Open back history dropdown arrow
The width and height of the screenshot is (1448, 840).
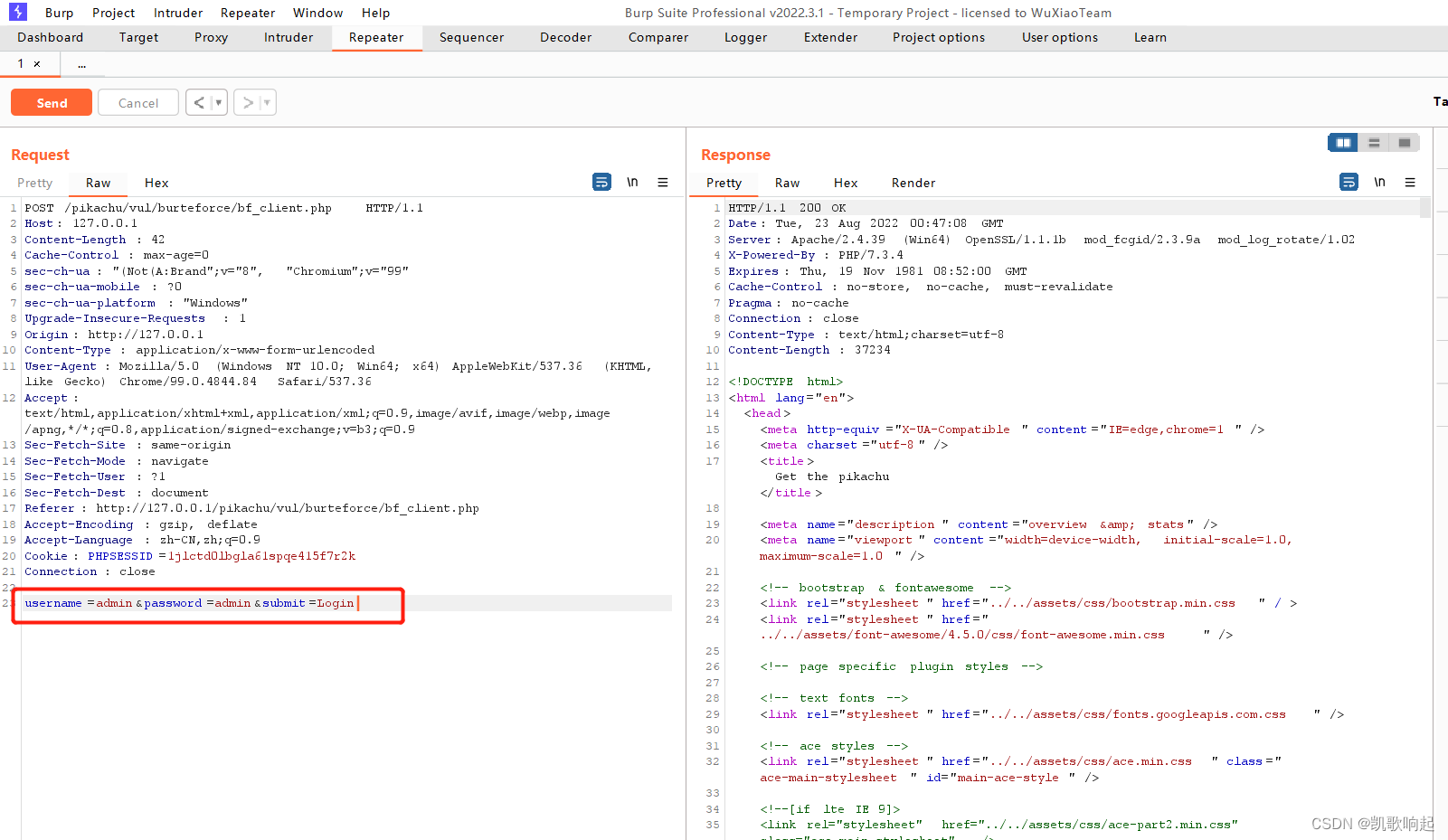[x=218, y=103]
